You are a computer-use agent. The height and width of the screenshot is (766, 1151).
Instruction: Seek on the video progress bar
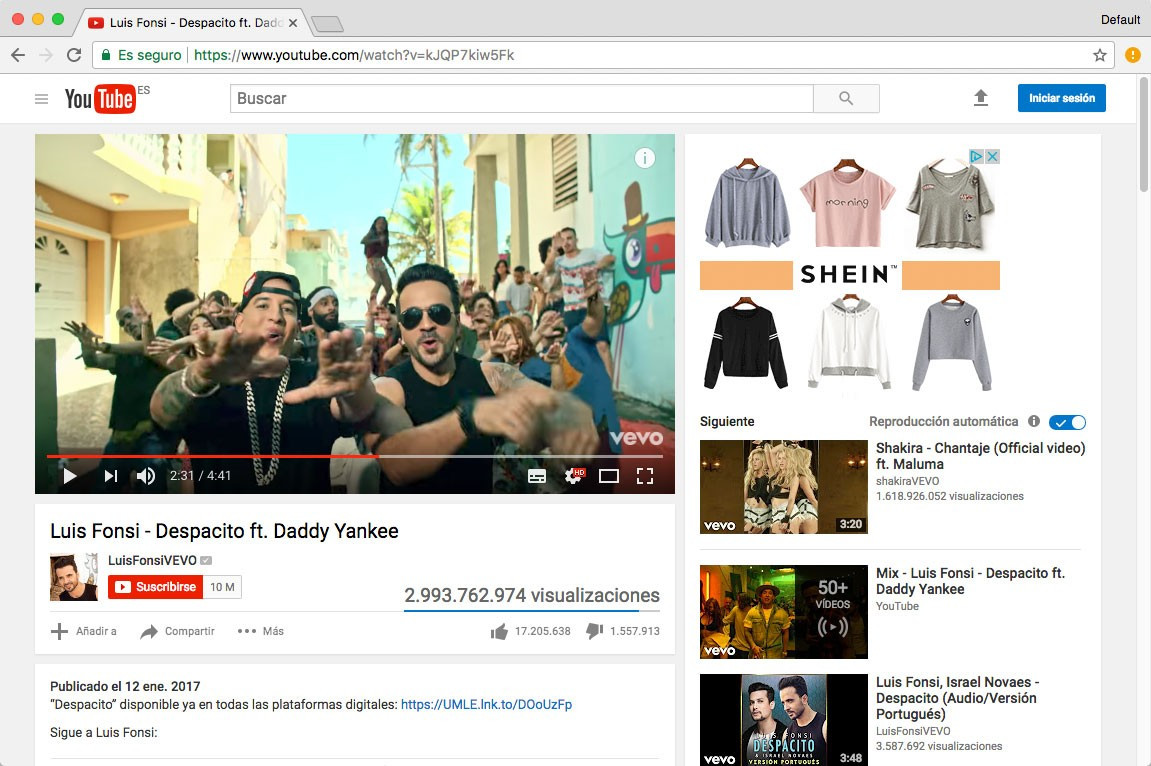tap(355, 456)
